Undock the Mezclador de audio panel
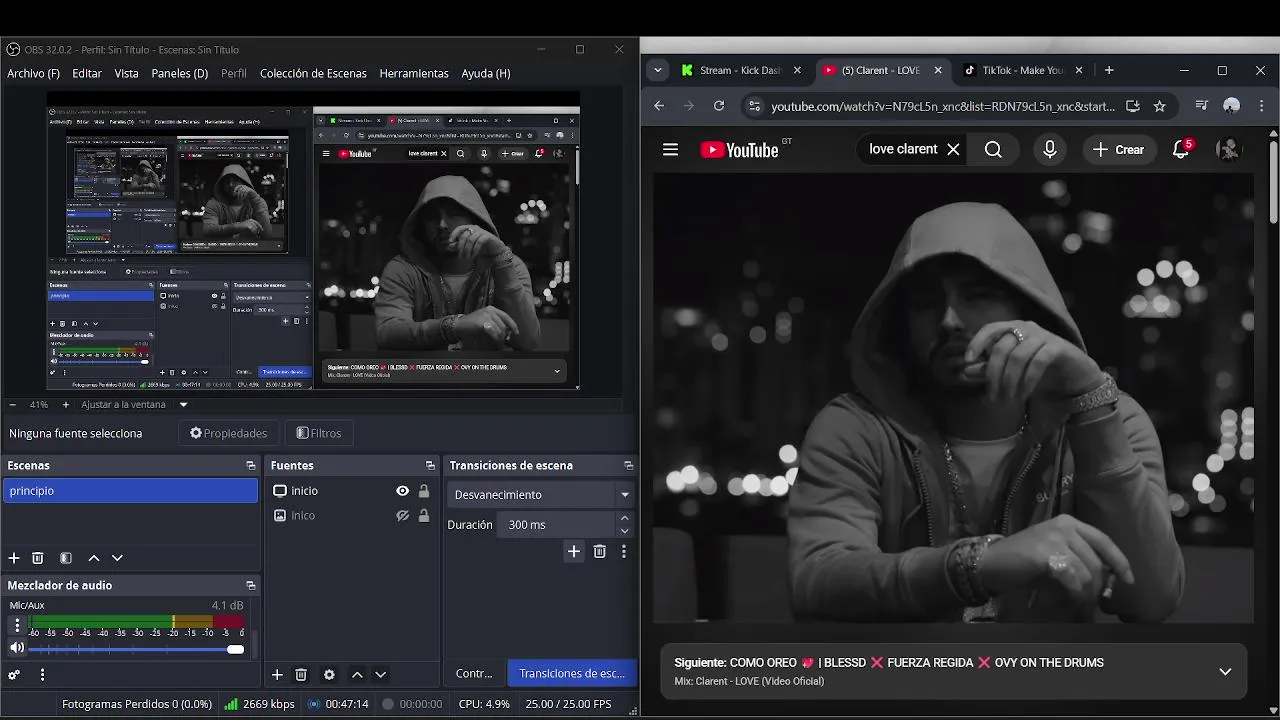1280x720 pixels. click(251, 586)
